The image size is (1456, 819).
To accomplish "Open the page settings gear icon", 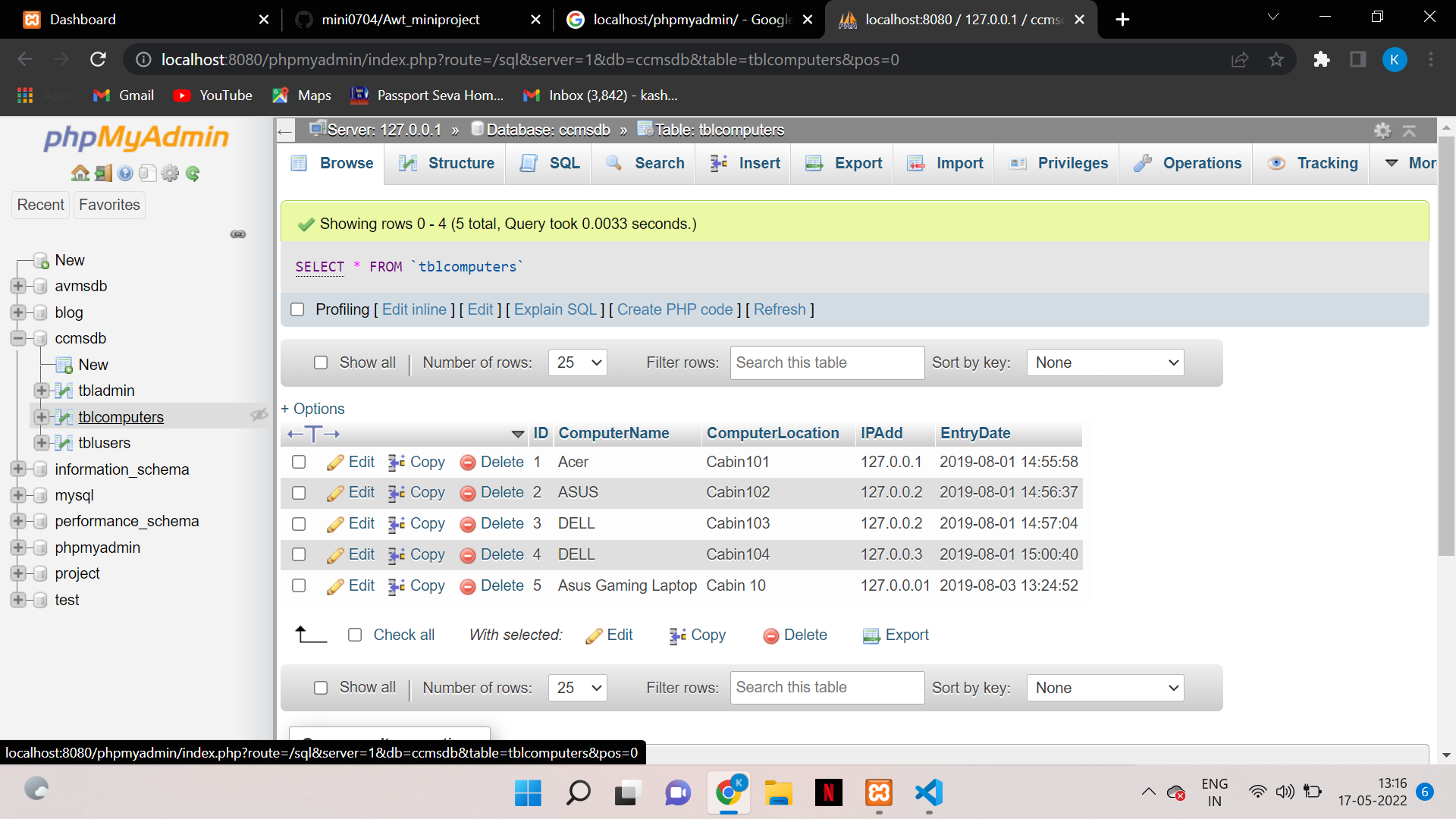I will pos(1382,130).
